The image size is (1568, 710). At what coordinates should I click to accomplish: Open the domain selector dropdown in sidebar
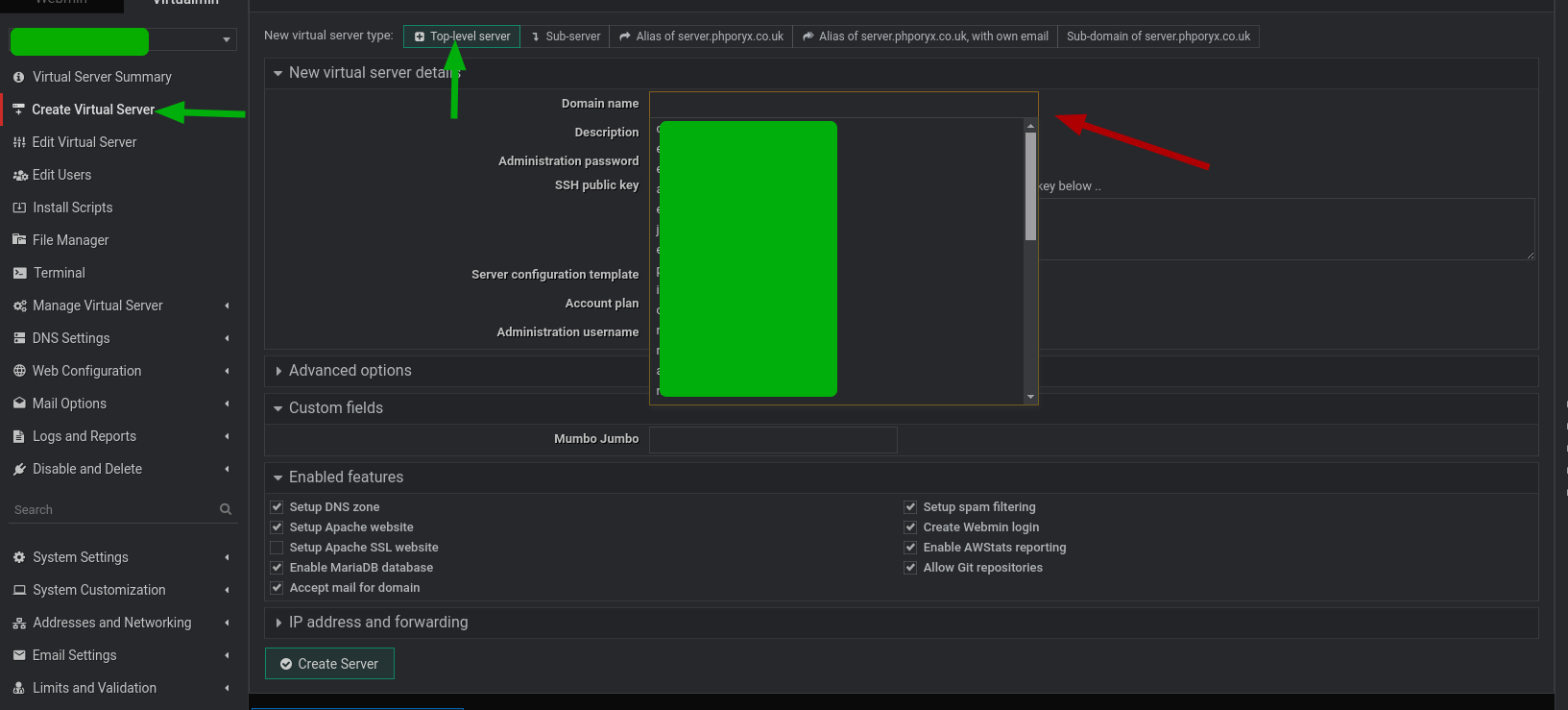click(x=227, y=40)
